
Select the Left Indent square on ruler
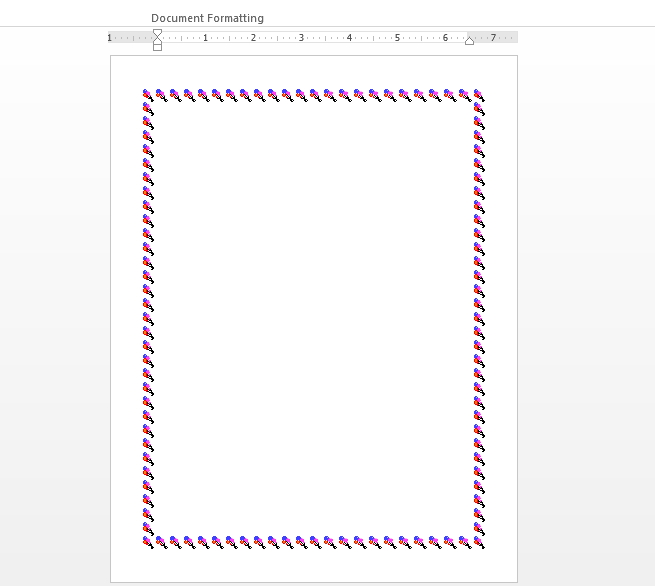point(157,47)
